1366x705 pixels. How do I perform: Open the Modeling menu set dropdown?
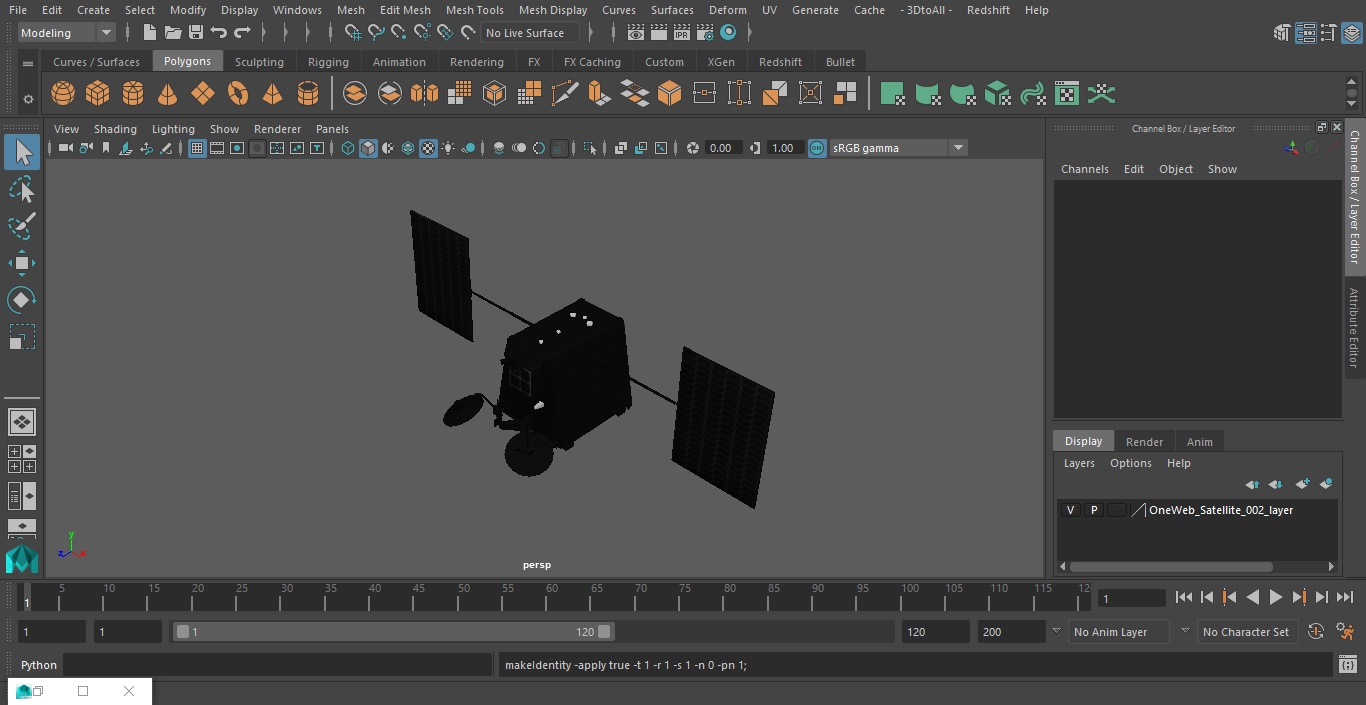67,33
